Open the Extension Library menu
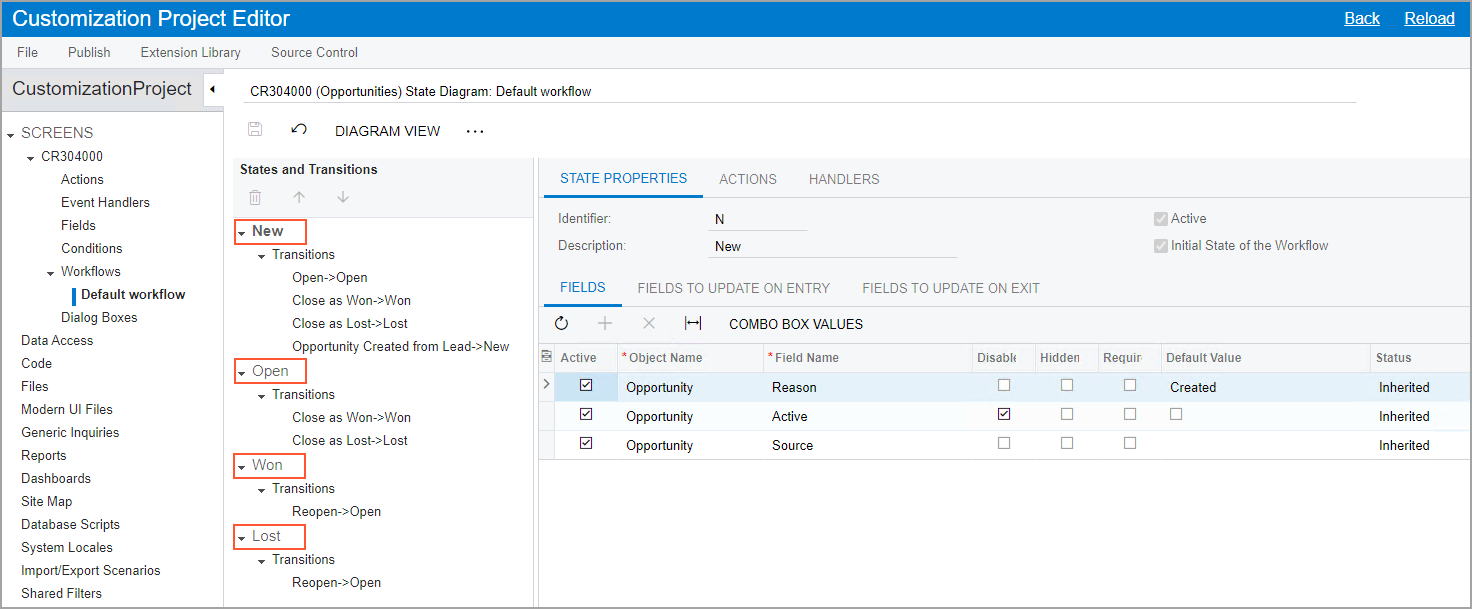Viewport: 1472px width, 609px height. coord(190,52)
